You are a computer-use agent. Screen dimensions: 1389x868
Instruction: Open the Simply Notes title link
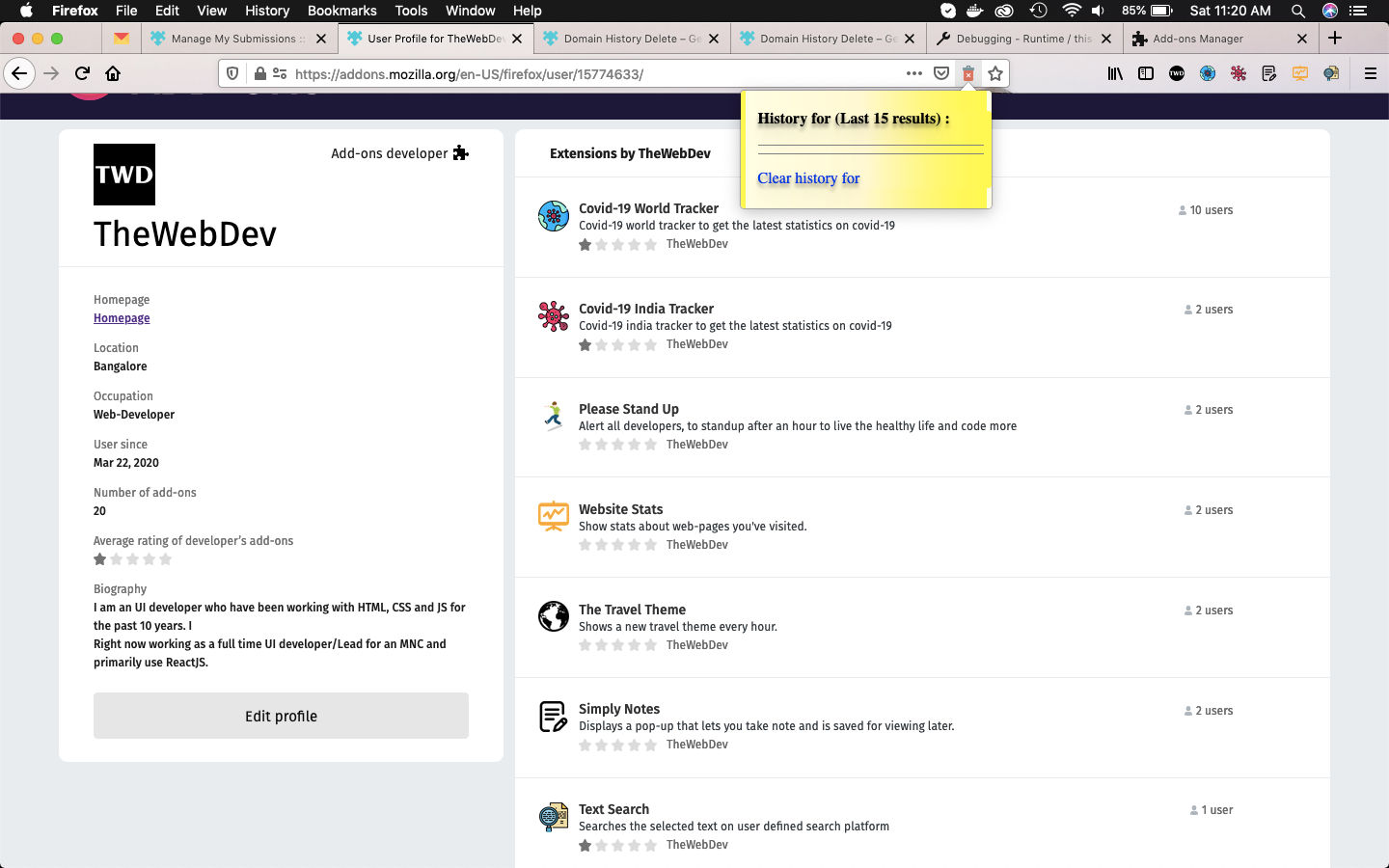coord(619,709)
